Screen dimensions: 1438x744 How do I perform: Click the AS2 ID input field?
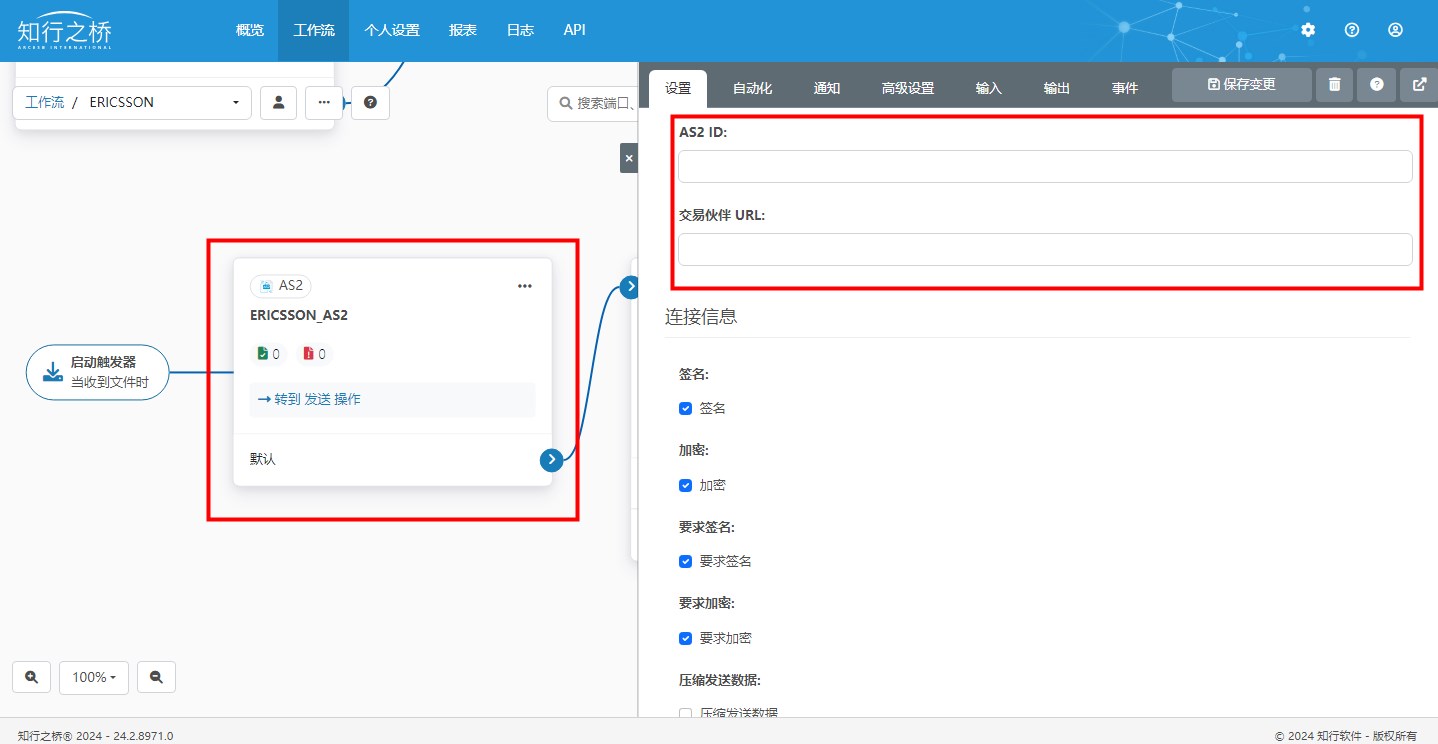(x=1044, y=166)
